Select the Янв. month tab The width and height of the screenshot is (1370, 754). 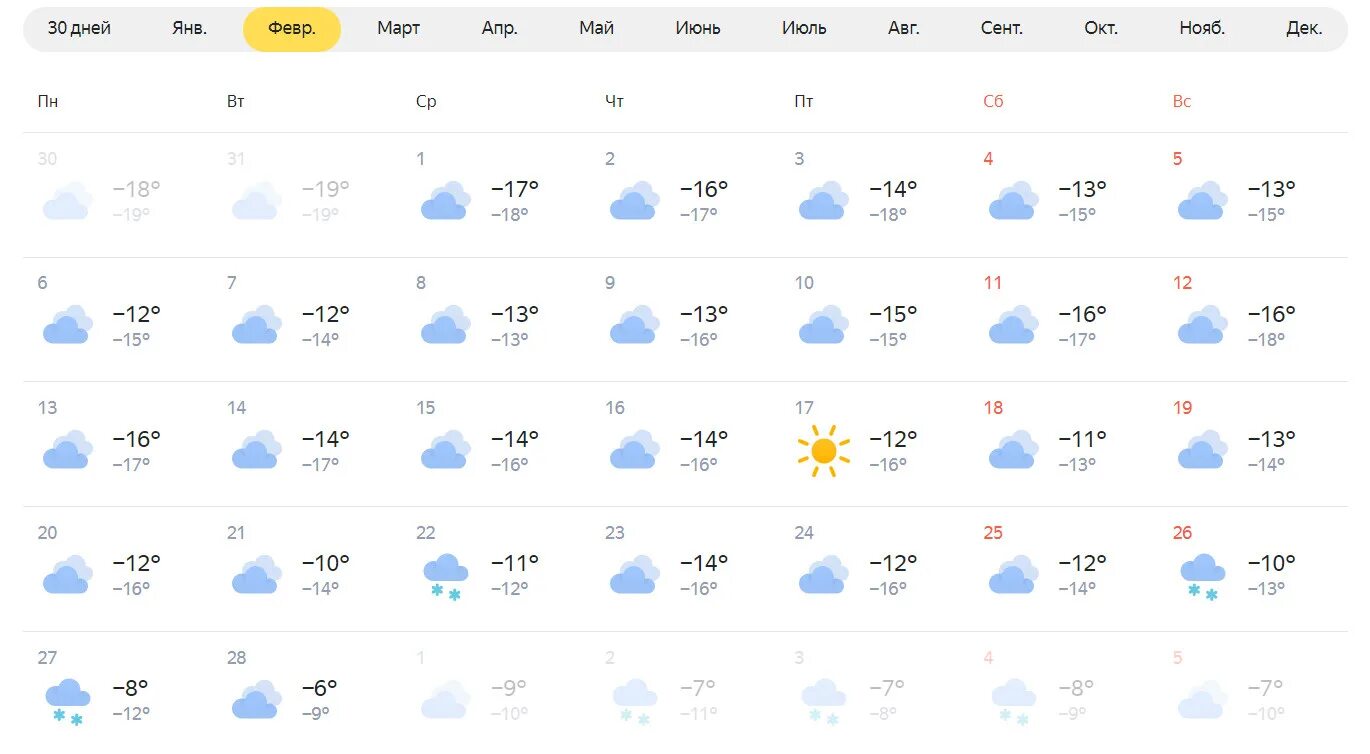189,28
